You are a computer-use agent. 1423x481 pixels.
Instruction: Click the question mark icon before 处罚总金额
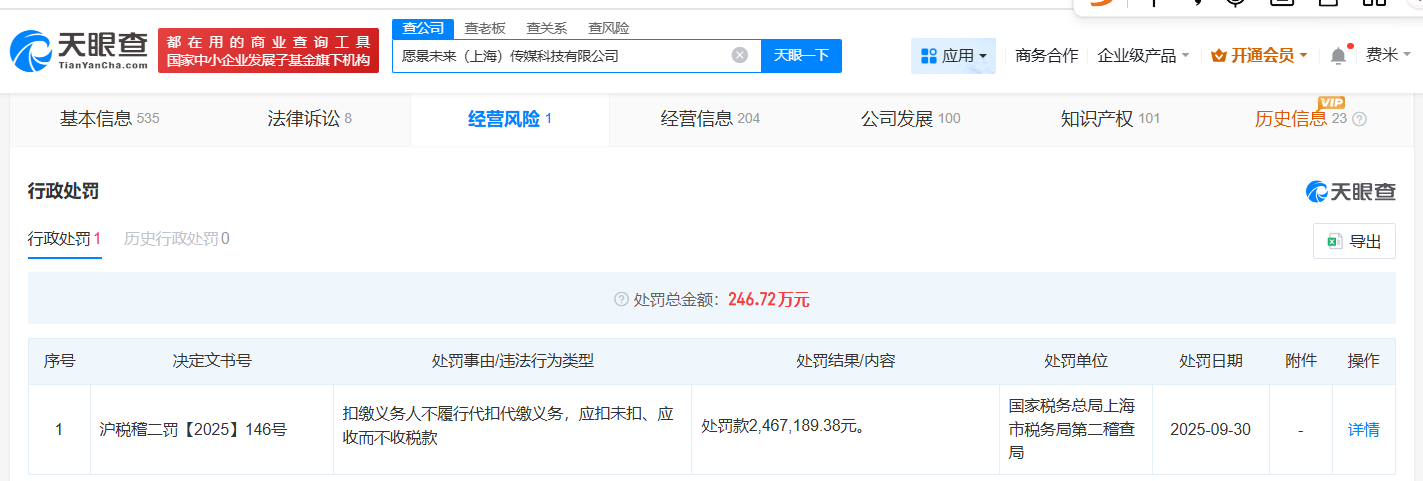(x=621, y=300)
